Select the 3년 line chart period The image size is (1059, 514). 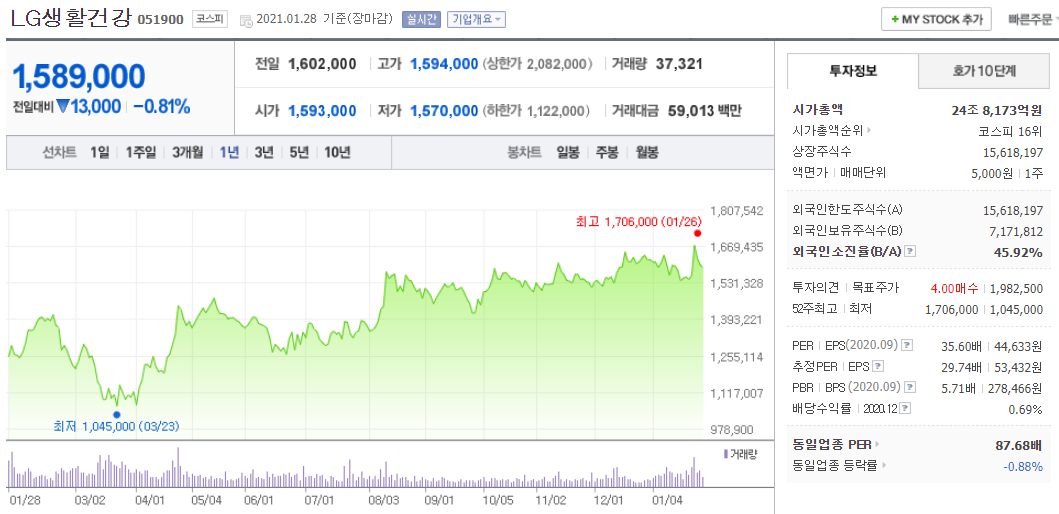coord(263,153)
